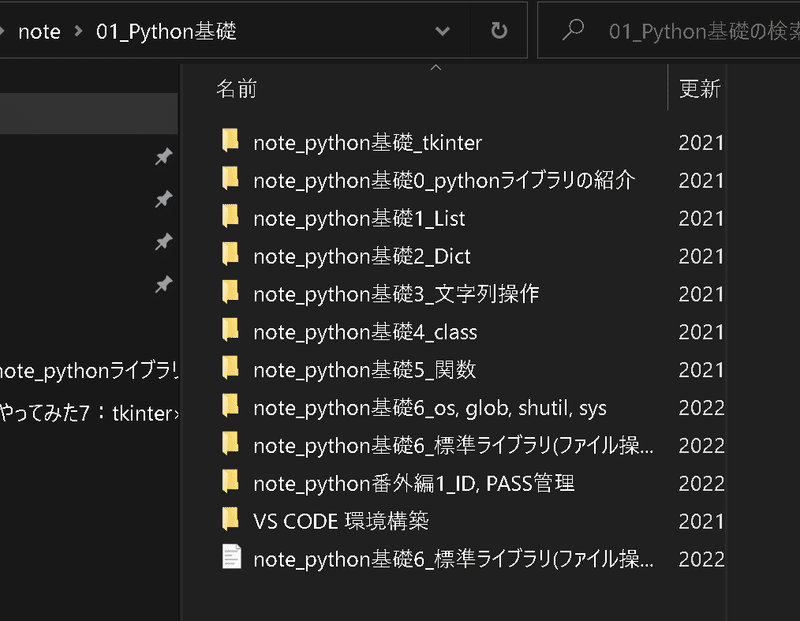
Task: Open the VS CODE 環境構築 folder icon
Action: pos(230,521)
